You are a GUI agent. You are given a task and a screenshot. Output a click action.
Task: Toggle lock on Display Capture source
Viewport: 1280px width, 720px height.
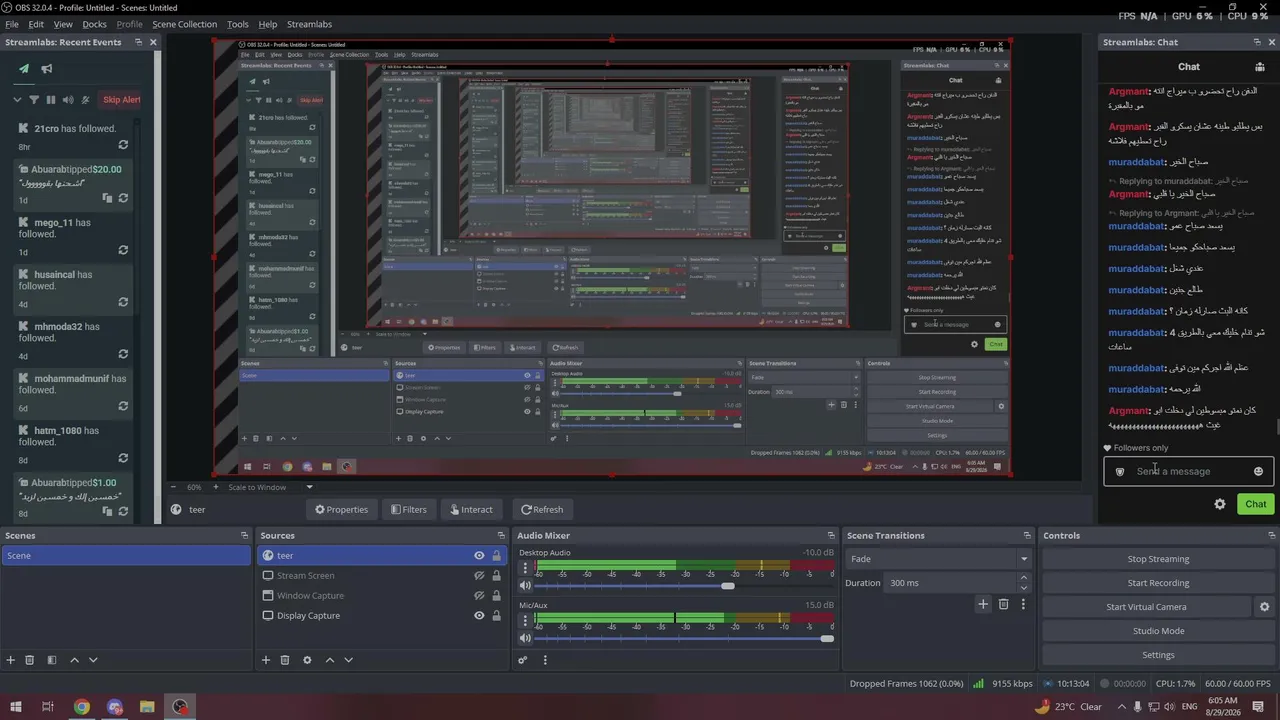(496, 616)
